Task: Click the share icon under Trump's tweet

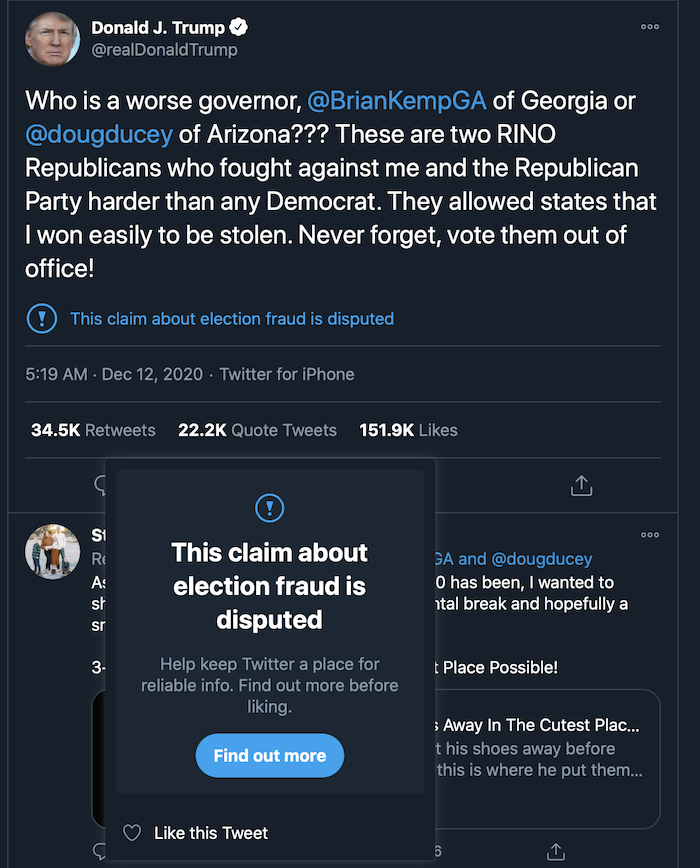Action: tap(582, 485)
